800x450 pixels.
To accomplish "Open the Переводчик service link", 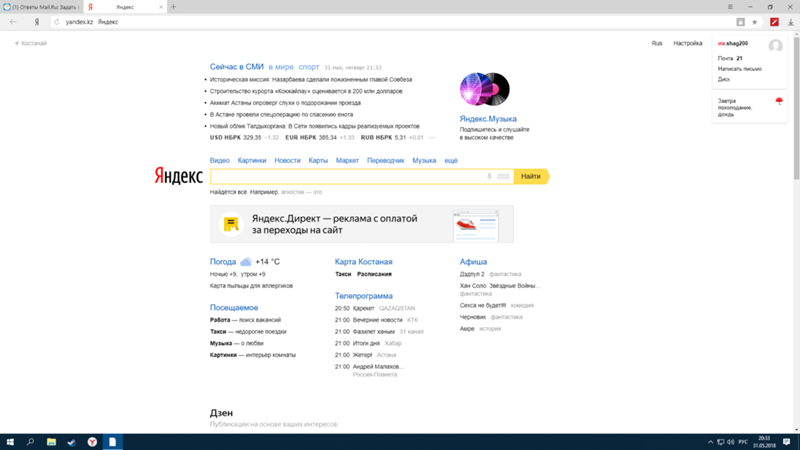I will (x=386, y=160).
